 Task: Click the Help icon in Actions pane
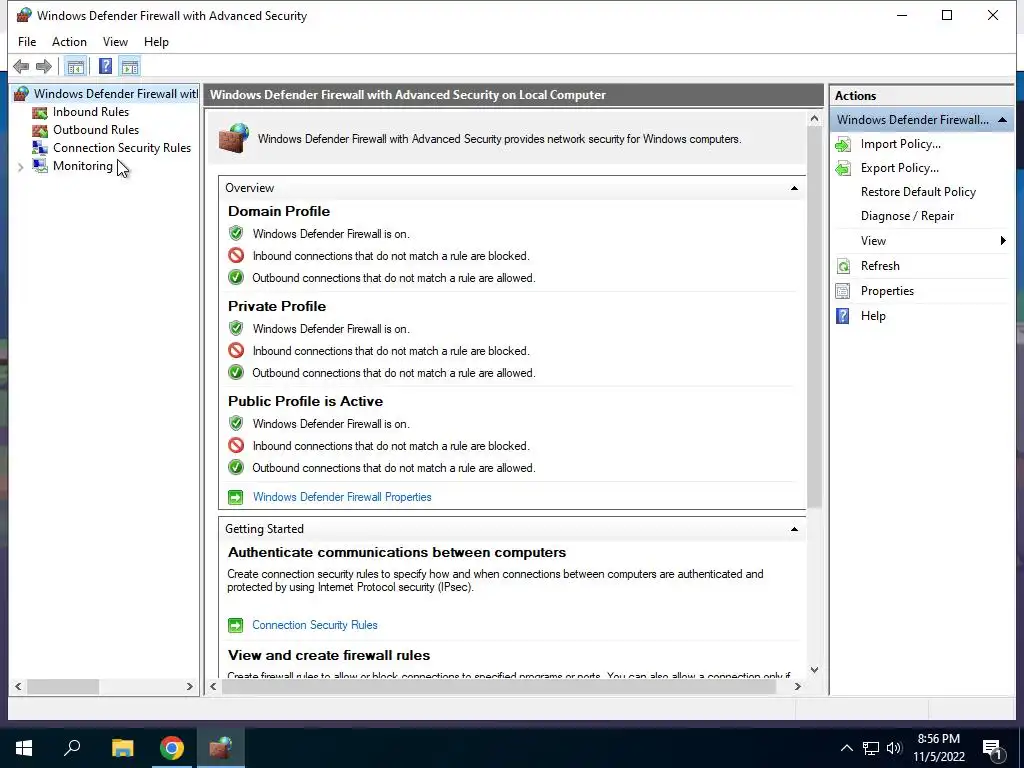tap(843, 316)
